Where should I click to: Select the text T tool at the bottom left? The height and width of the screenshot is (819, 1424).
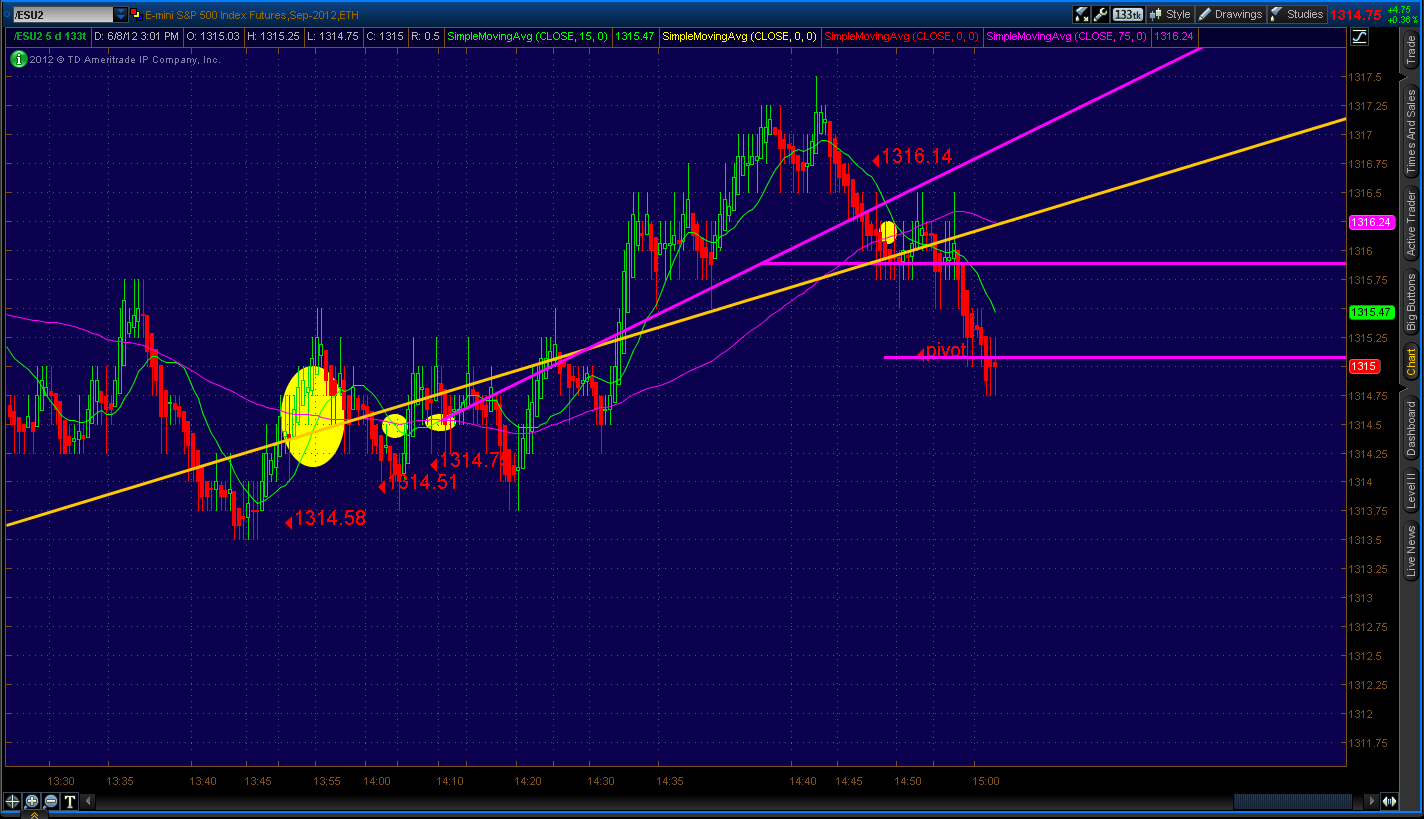(70, 801)
